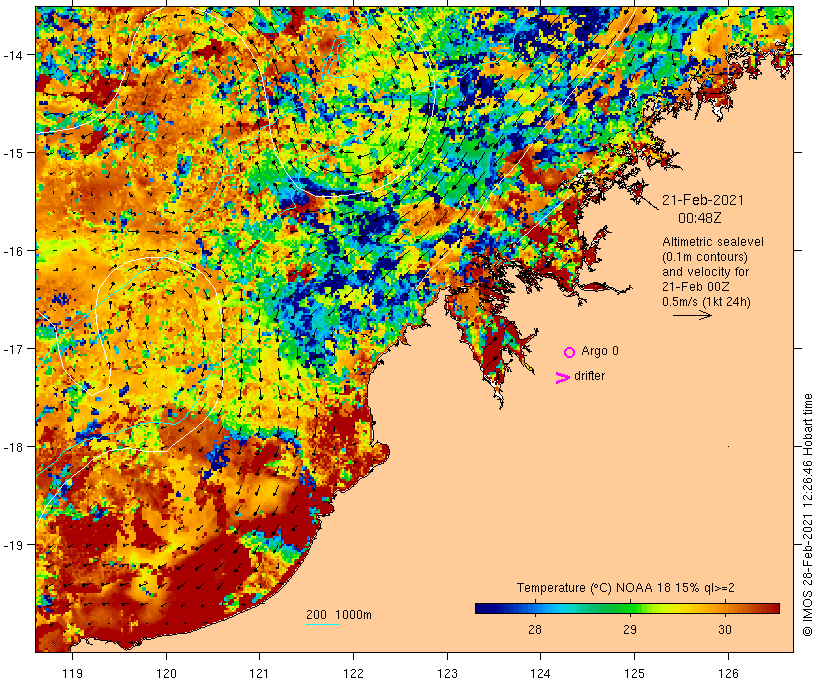Image resolution: width=820 pixels, height=680 pixels.
Task: Click 'Altimetric sealevel' caption line
Action: coord(713,242)
